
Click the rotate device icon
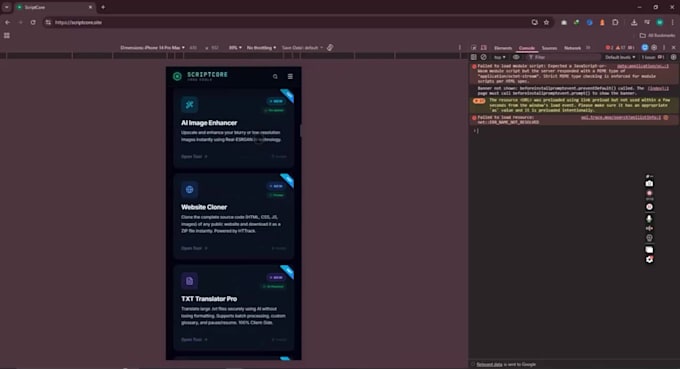[x=330, y=48]
